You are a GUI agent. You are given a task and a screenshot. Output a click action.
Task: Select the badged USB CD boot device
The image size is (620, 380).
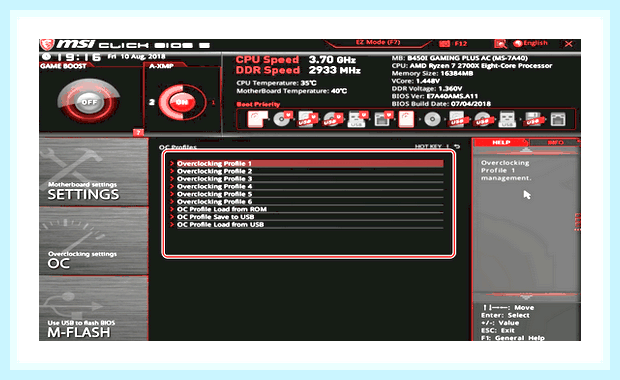pos(332,119)
